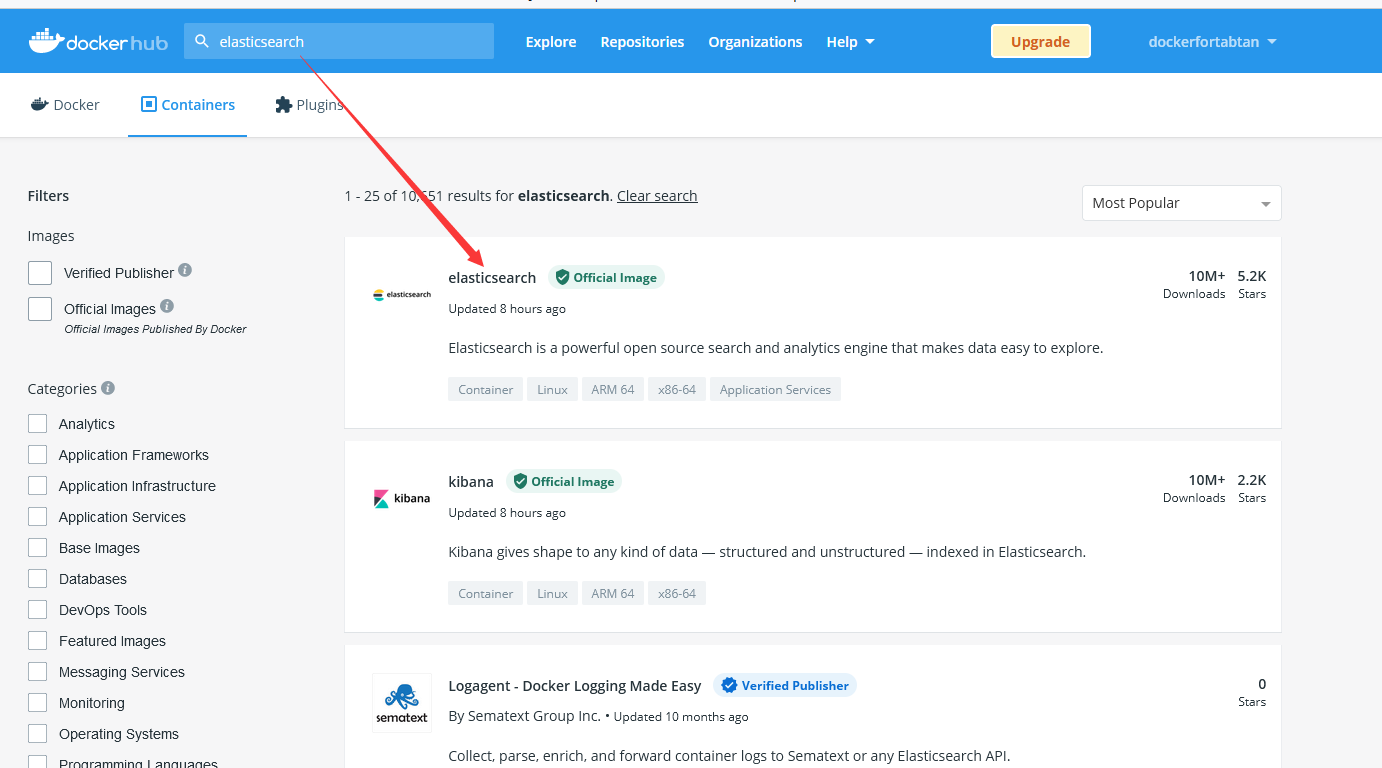Viewport: 1382px width, 768px height.
Task: Open Logagent - Docker Logging Made Easy
Action: [x=575, y=685]
